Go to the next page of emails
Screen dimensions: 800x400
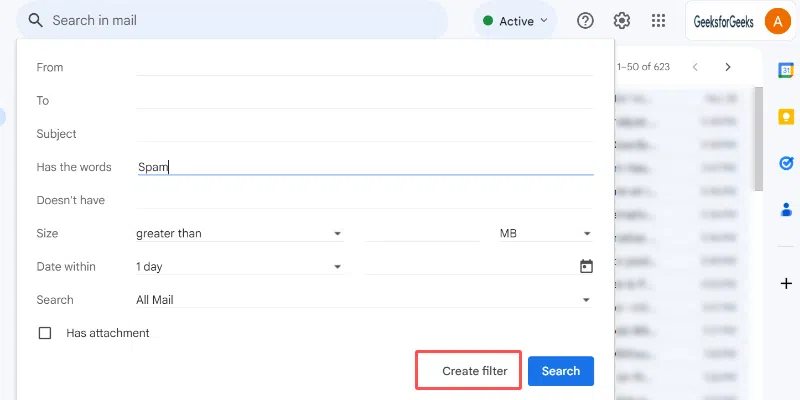[x=728, y=67]
